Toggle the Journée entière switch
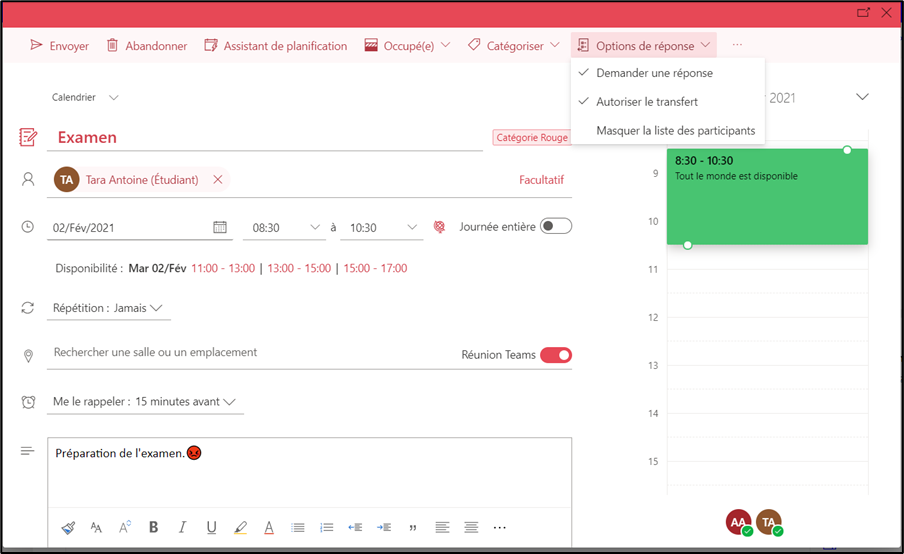 point(555,227)
